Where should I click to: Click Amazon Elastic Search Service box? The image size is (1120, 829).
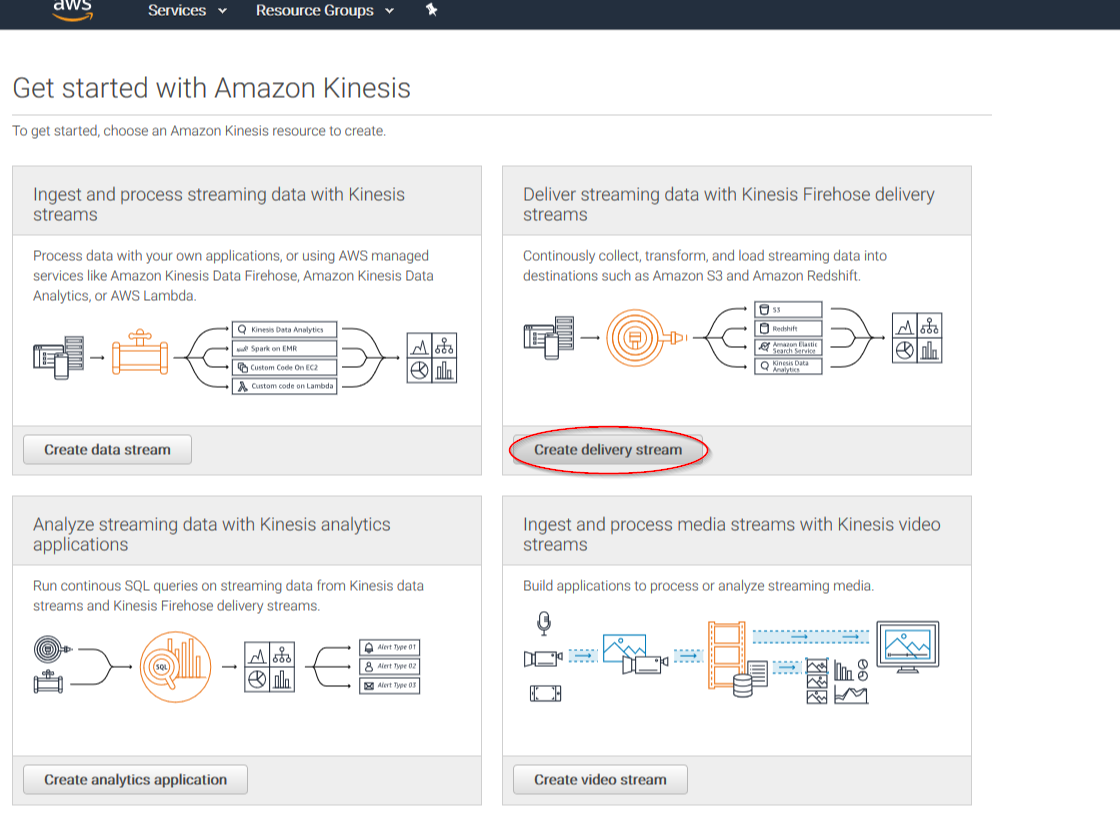point(789,347)
